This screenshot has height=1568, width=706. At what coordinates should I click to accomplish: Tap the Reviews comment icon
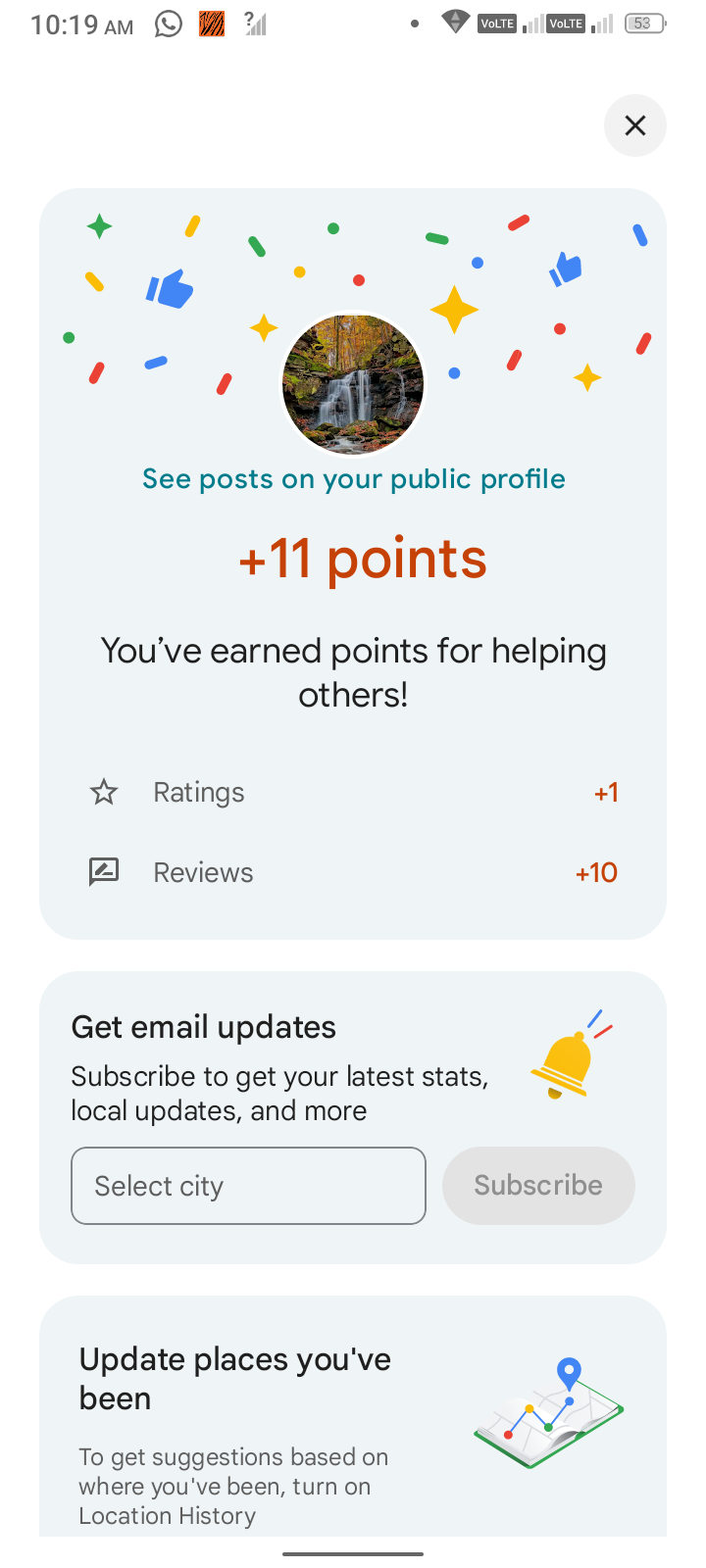[x=104, y=871]
